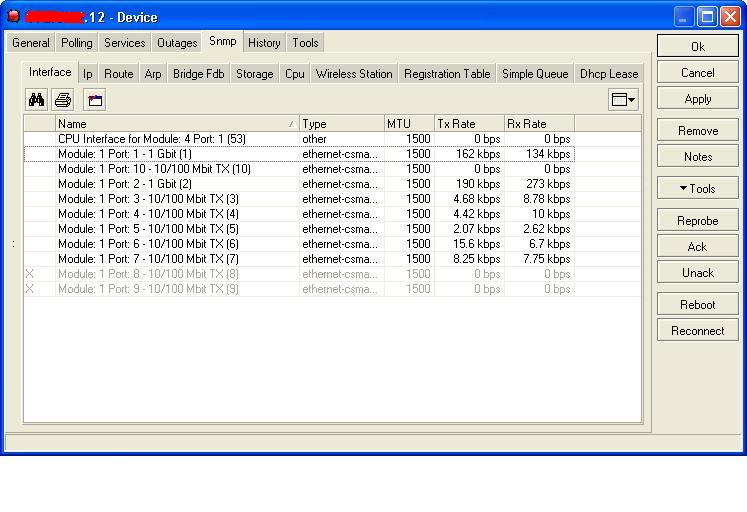Open the Storage sub-tab
Screen dimensions: 747x512
coord(255,74)
